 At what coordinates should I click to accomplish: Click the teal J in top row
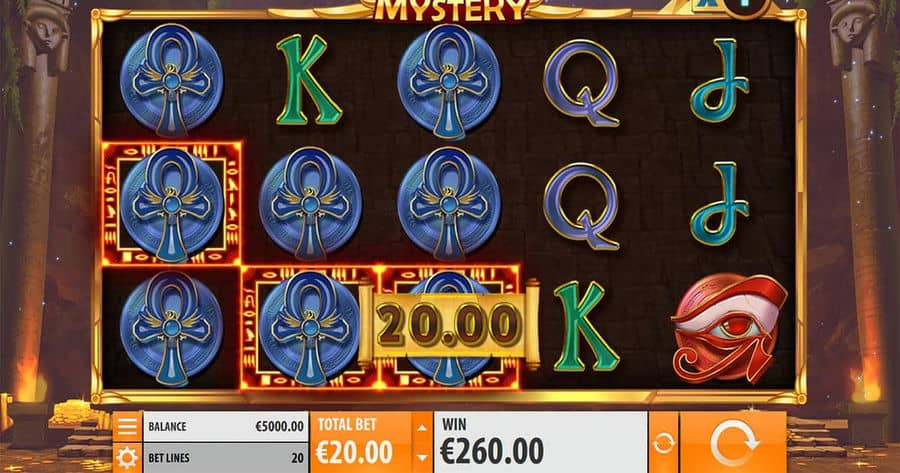(720, 80)
